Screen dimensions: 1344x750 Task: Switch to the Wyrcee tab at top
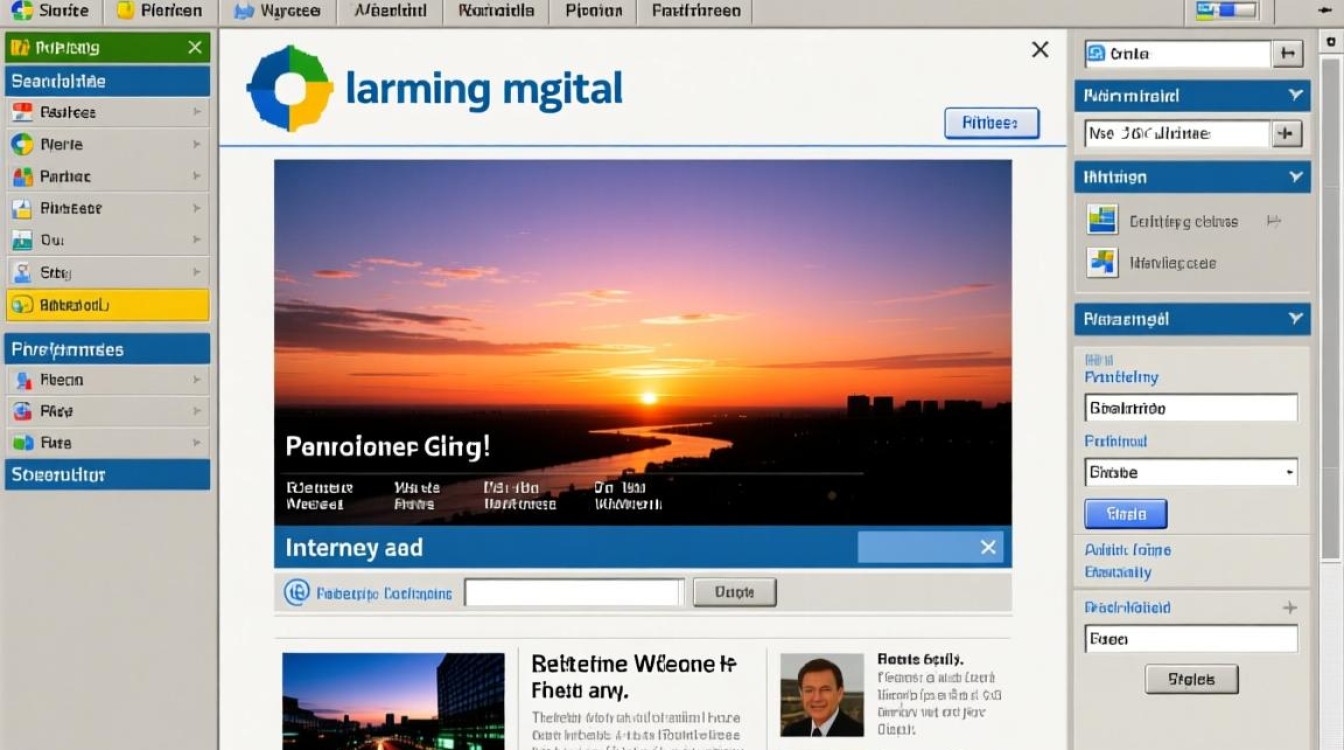point(277,11)
